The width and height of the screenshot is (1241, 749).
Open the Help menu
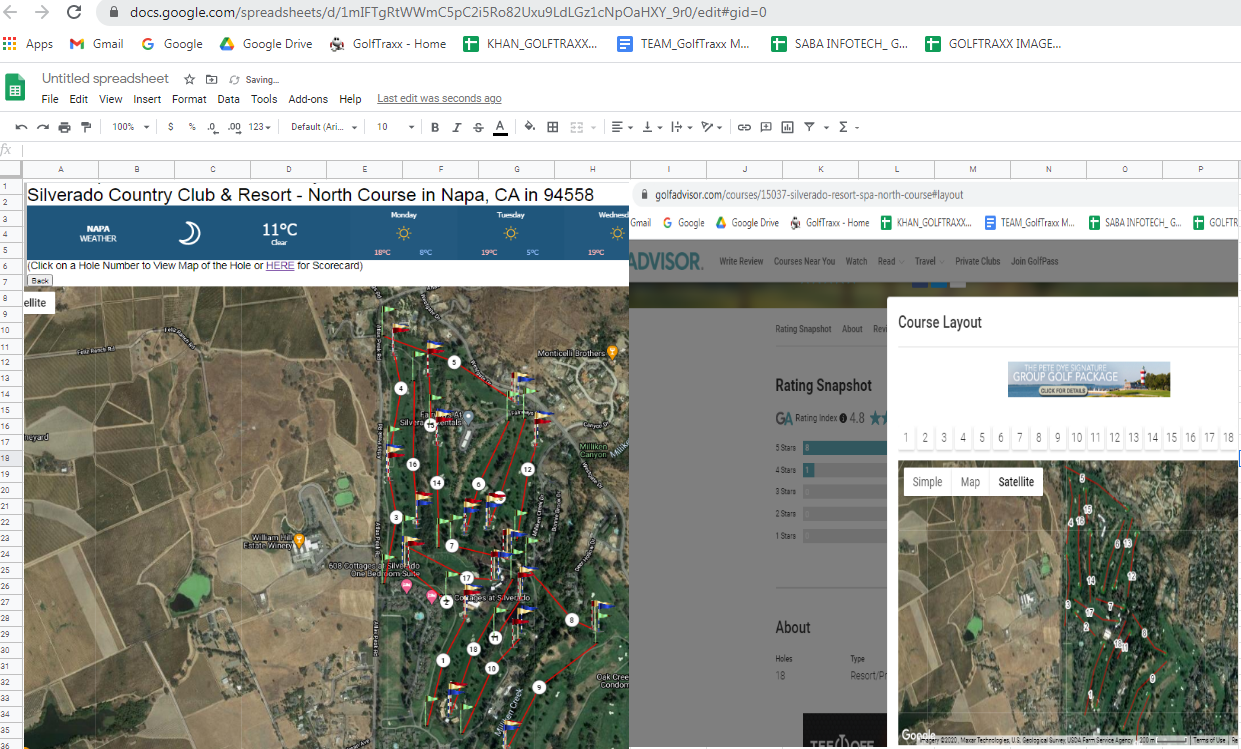tap(350, 99)
